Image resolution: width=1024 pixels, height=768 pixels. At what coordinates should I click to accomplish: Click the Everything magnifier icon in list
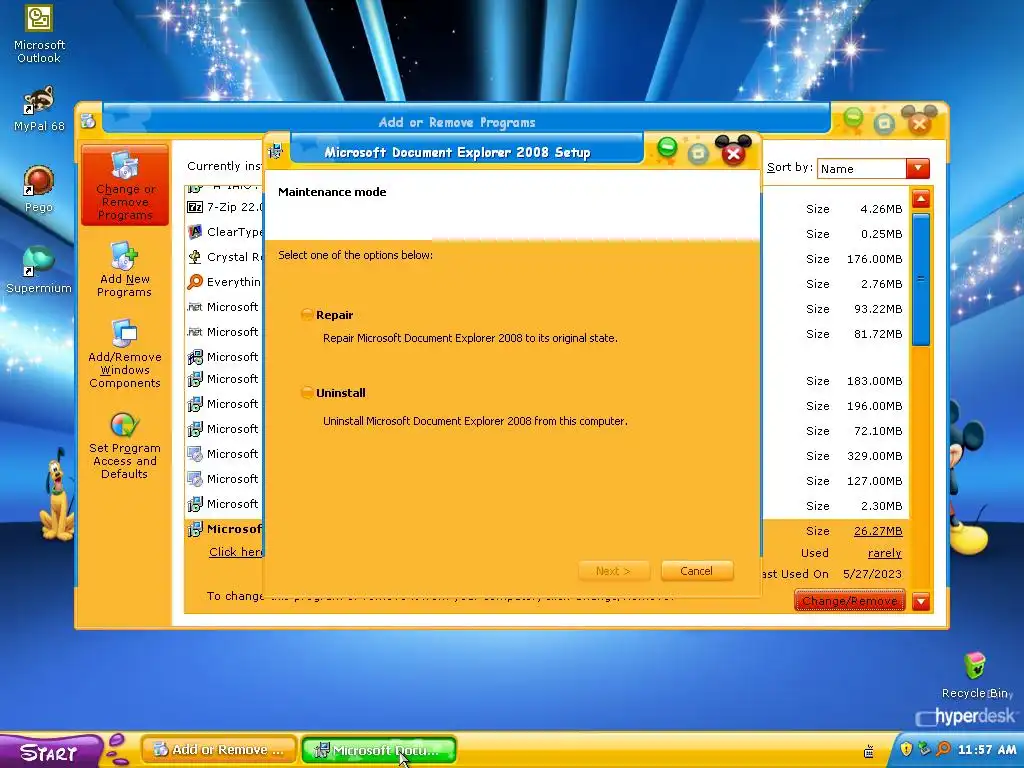[195, 281]
